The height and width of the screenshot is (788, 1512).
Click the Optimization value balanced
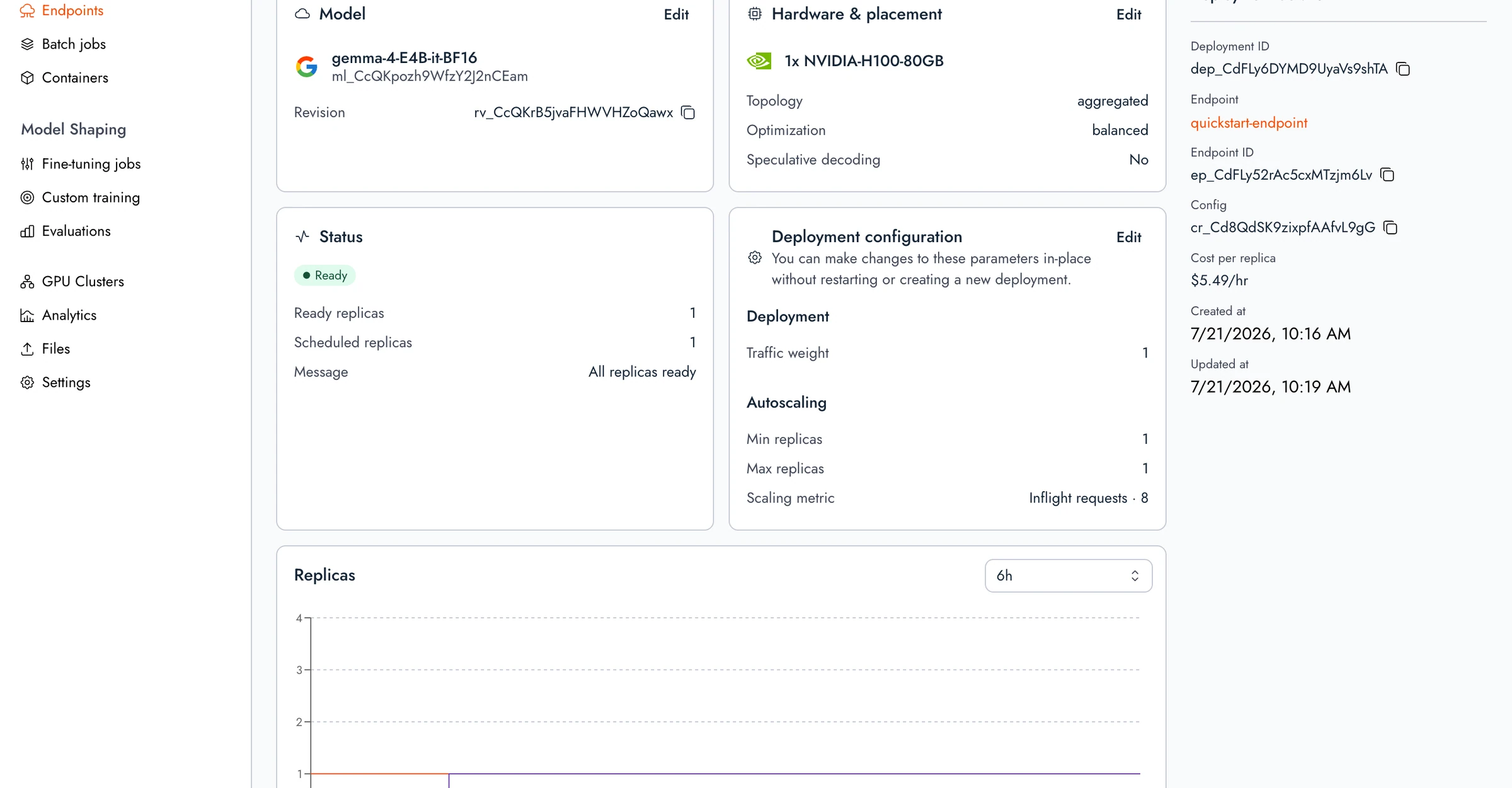pos(1120,130)
